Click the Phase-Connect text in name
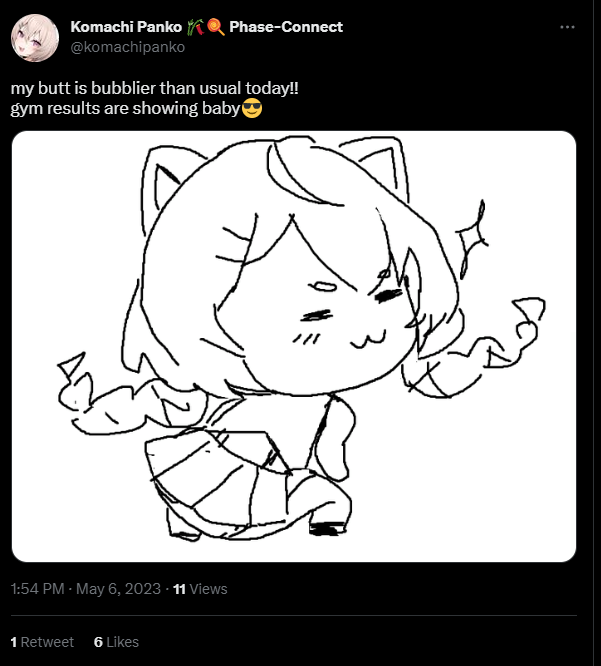The width and height of the screenshot is (601, 666). 286,27
